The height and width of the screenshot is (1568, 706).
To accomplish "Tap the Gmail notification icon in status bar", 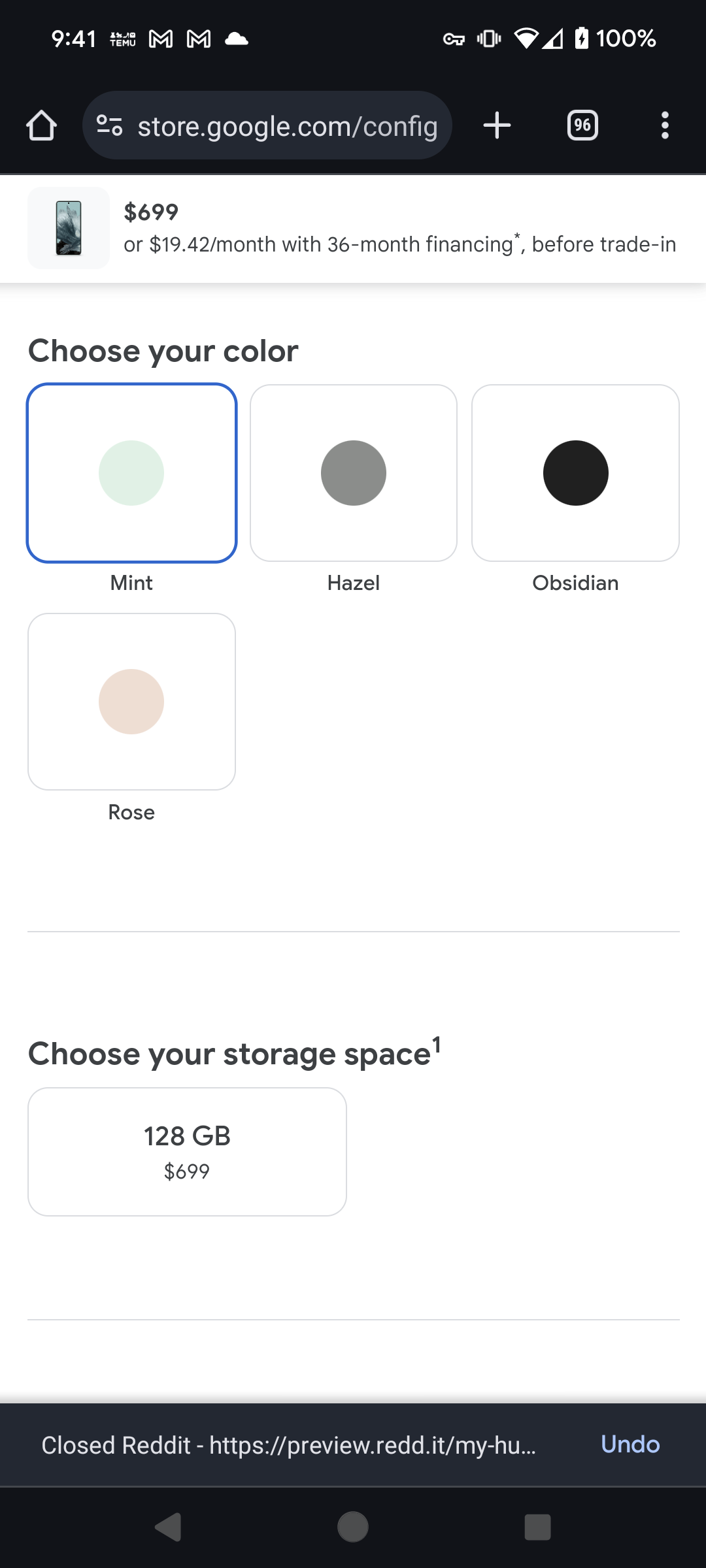I will coord(161,39).
